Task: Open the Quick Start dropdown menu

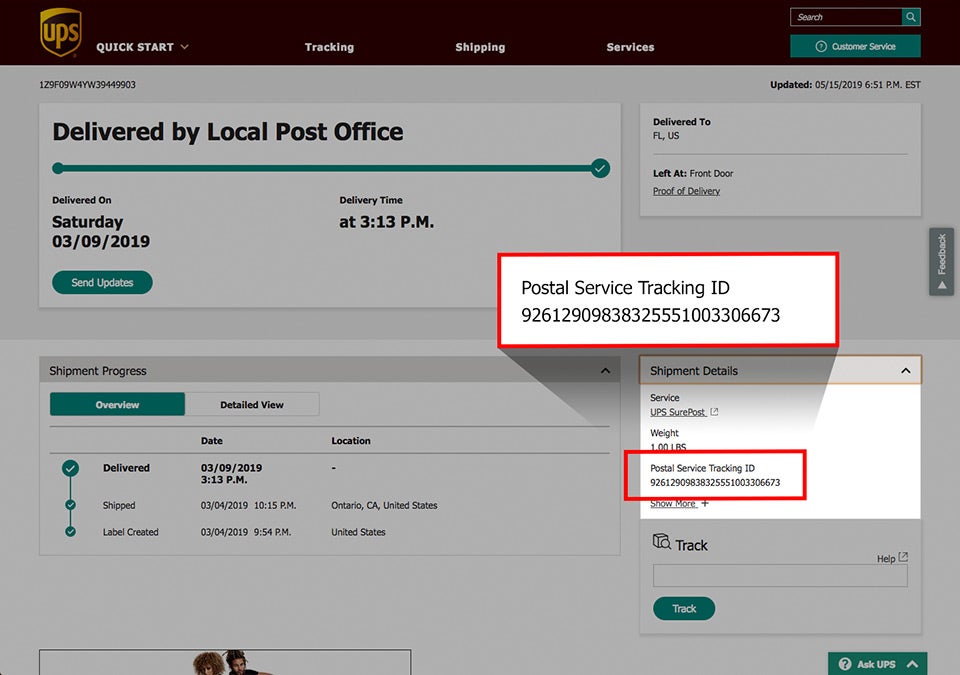Action: click(x=142, y=47)
